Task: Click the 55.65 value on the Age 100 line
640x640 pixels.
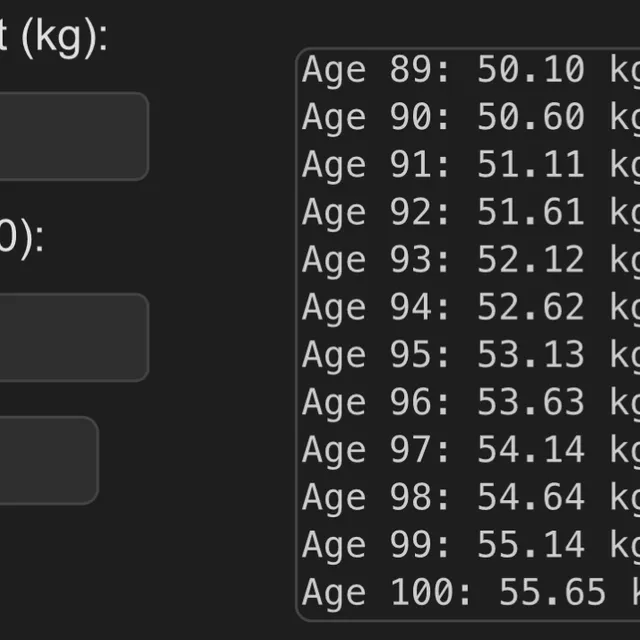Action: [x=551, y=592]
